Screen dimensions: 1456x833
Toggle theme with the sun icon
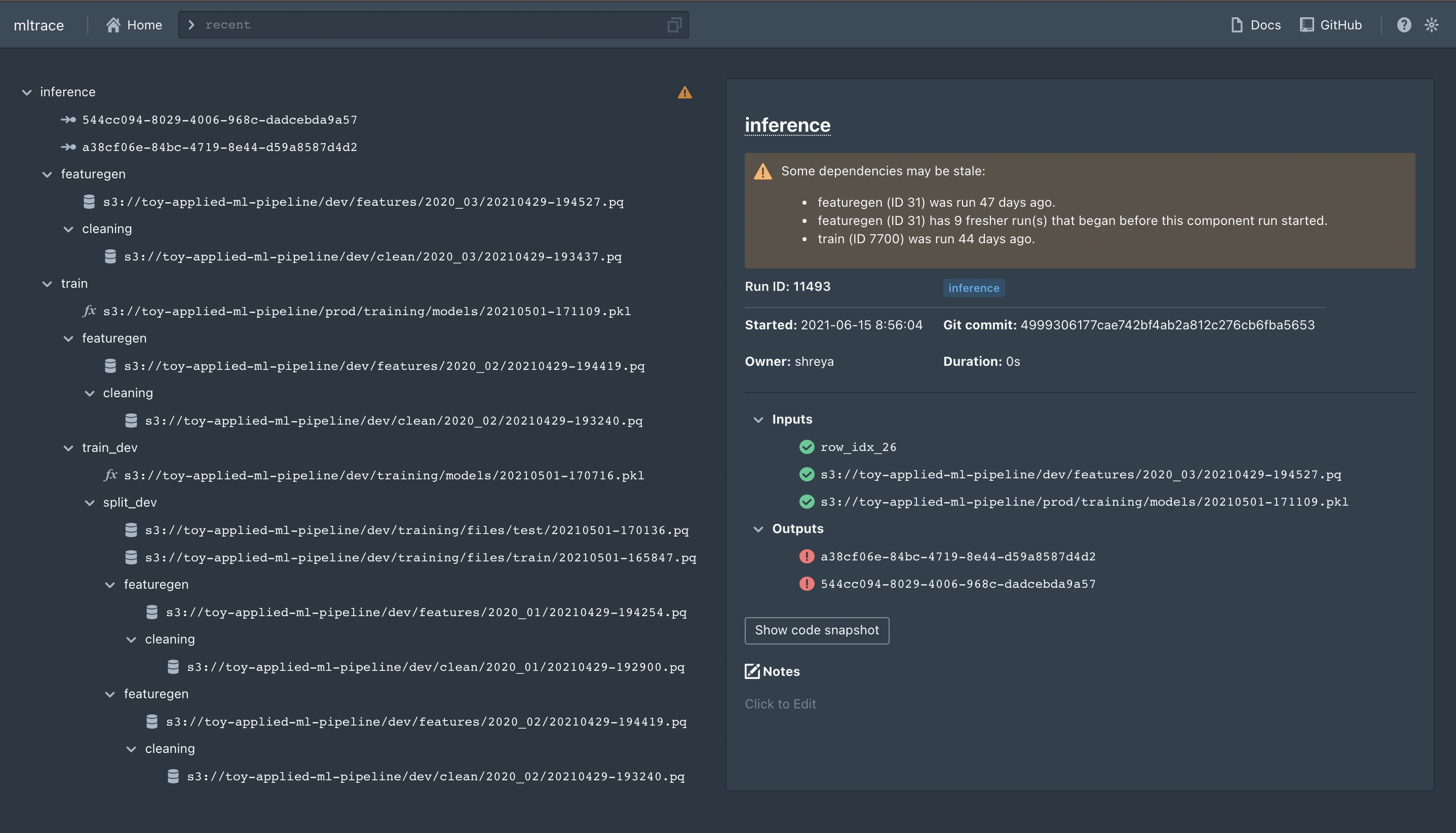coord(1431,25)
